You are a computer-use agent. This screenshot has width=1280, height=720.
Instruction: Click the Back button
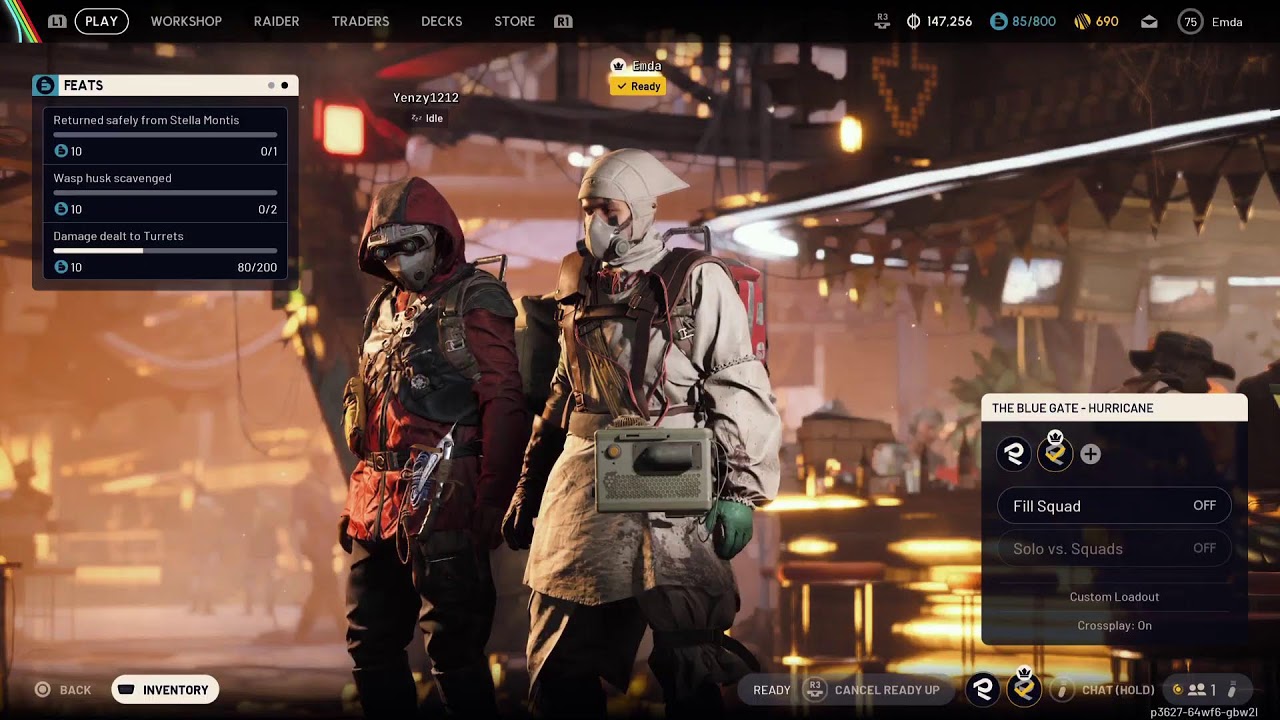63,689
